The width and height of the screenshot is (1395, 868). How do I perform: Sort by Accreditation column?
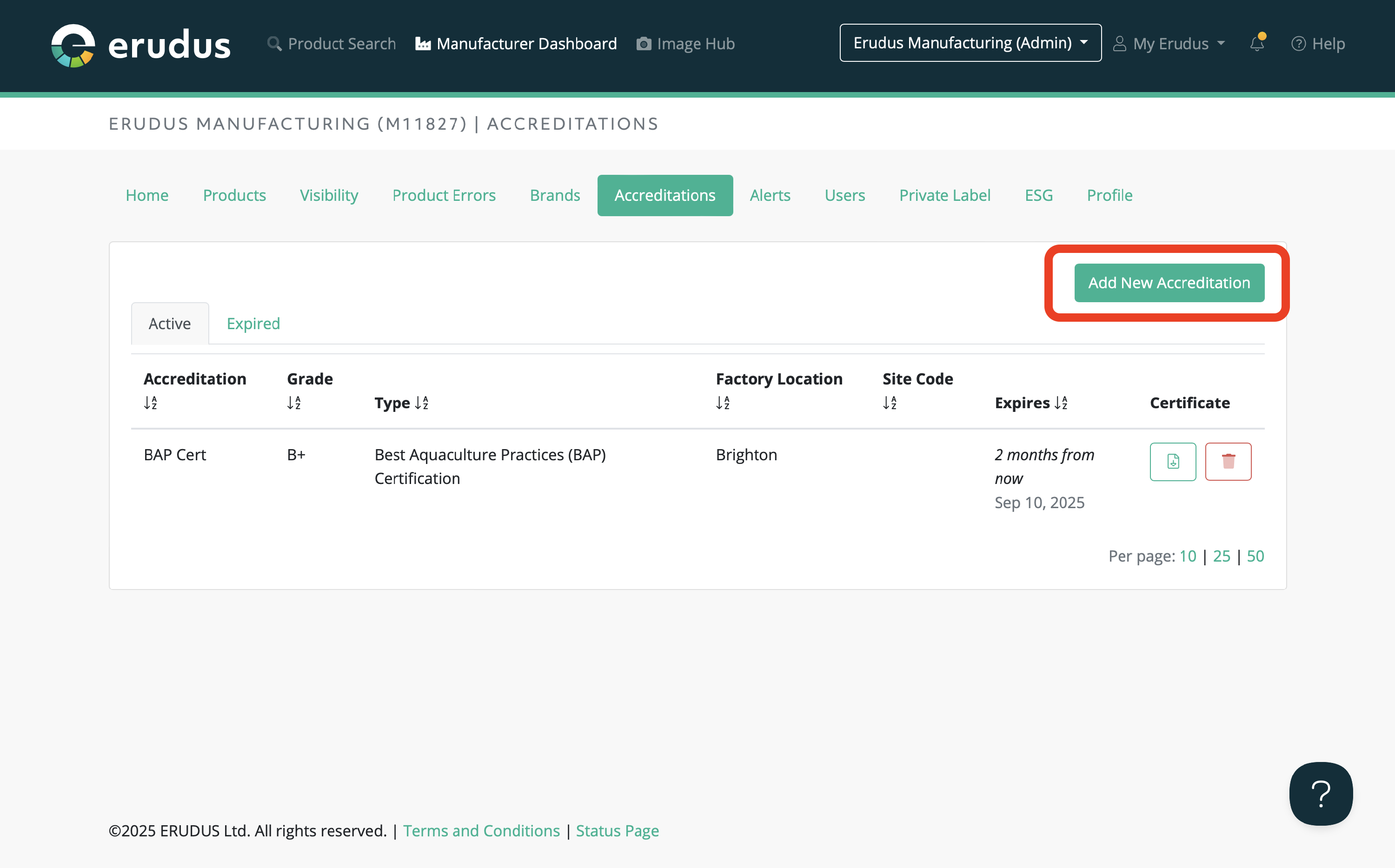[x=150, y=403]
